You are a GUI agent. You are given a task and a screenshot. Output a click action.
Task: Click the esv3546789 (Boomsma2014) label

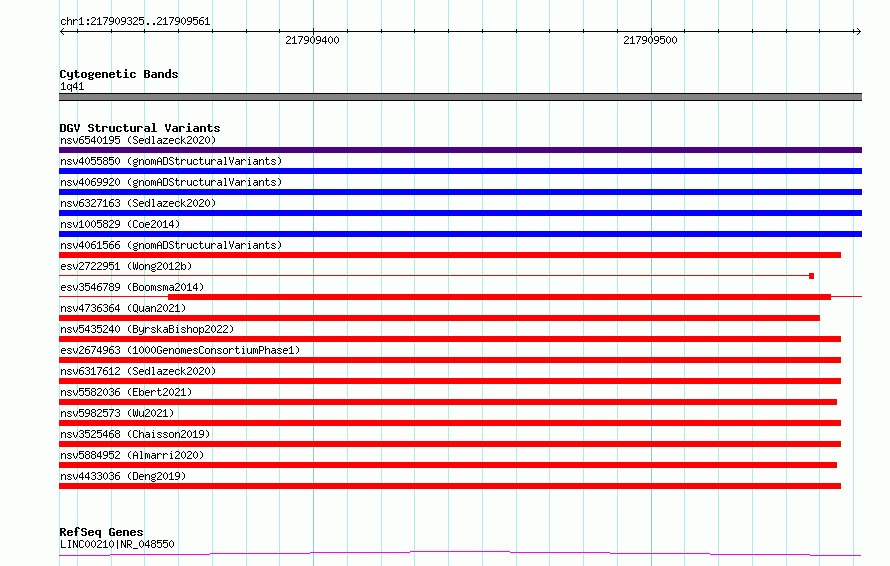click(x=132, y=287)
